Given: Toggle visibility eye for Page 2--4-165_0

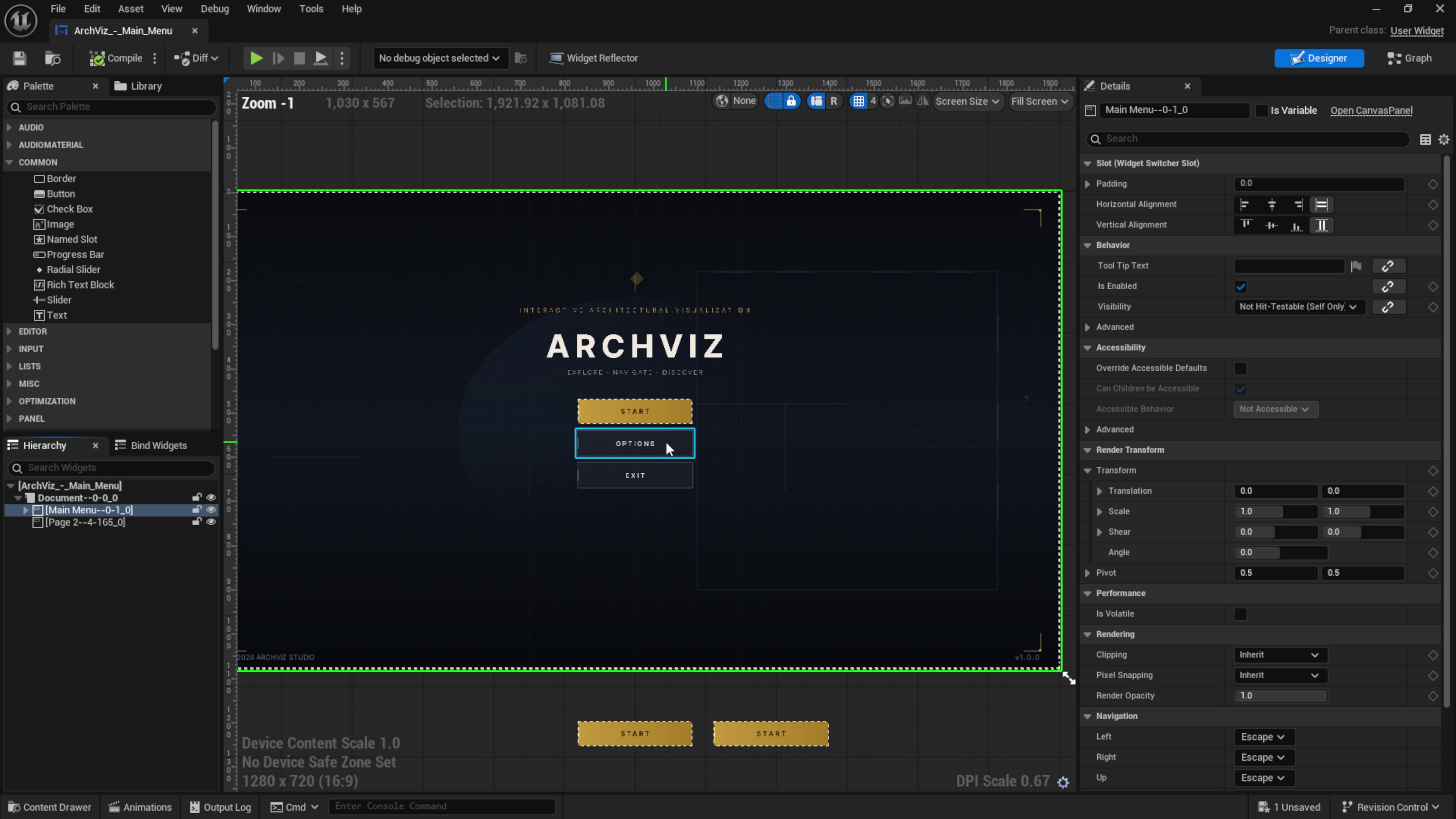Looking at the screenshot, I should 211,522.
